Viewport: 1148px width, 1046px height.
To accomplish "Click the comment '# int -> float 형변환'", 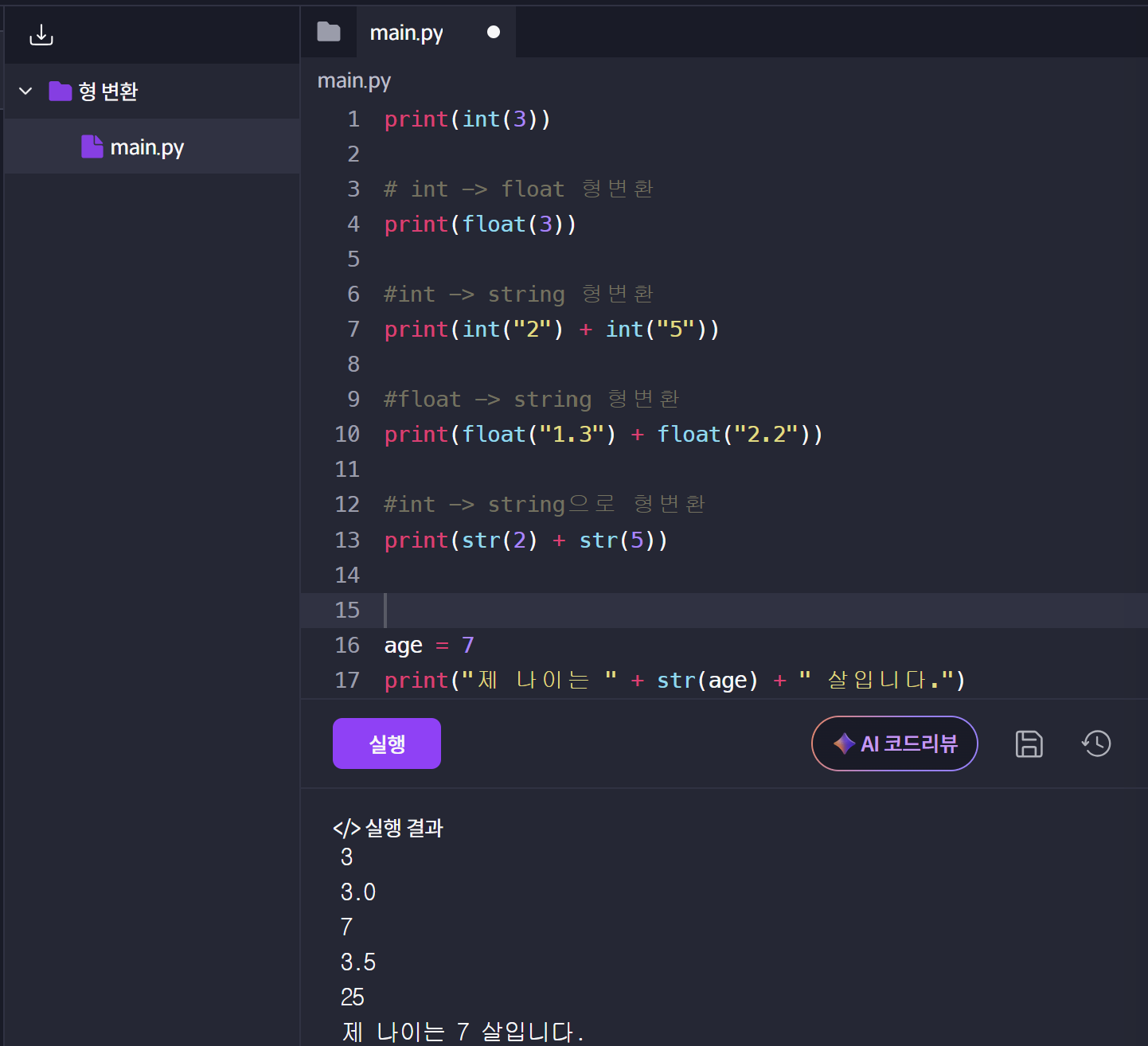I will [519, 189].
